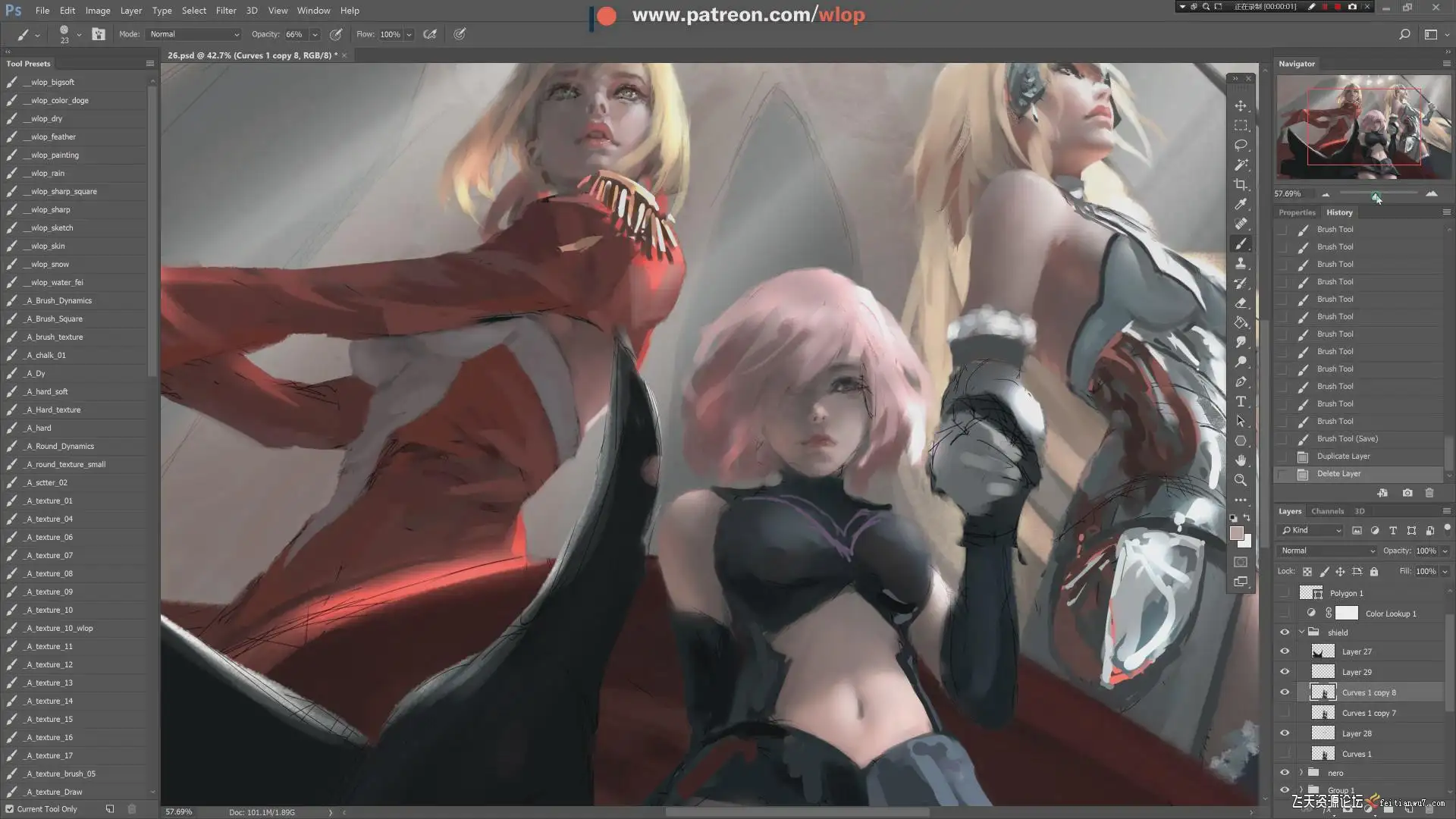Select the Eyedropper tool
Image resolution: width=1456 pixels, height=819 pixels.
[x=1241, y=204]
